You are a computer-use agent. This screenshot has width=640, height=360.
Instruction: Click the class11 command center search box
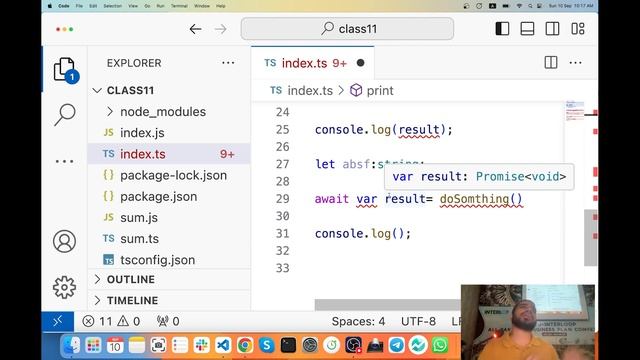[x=347, y=29]
